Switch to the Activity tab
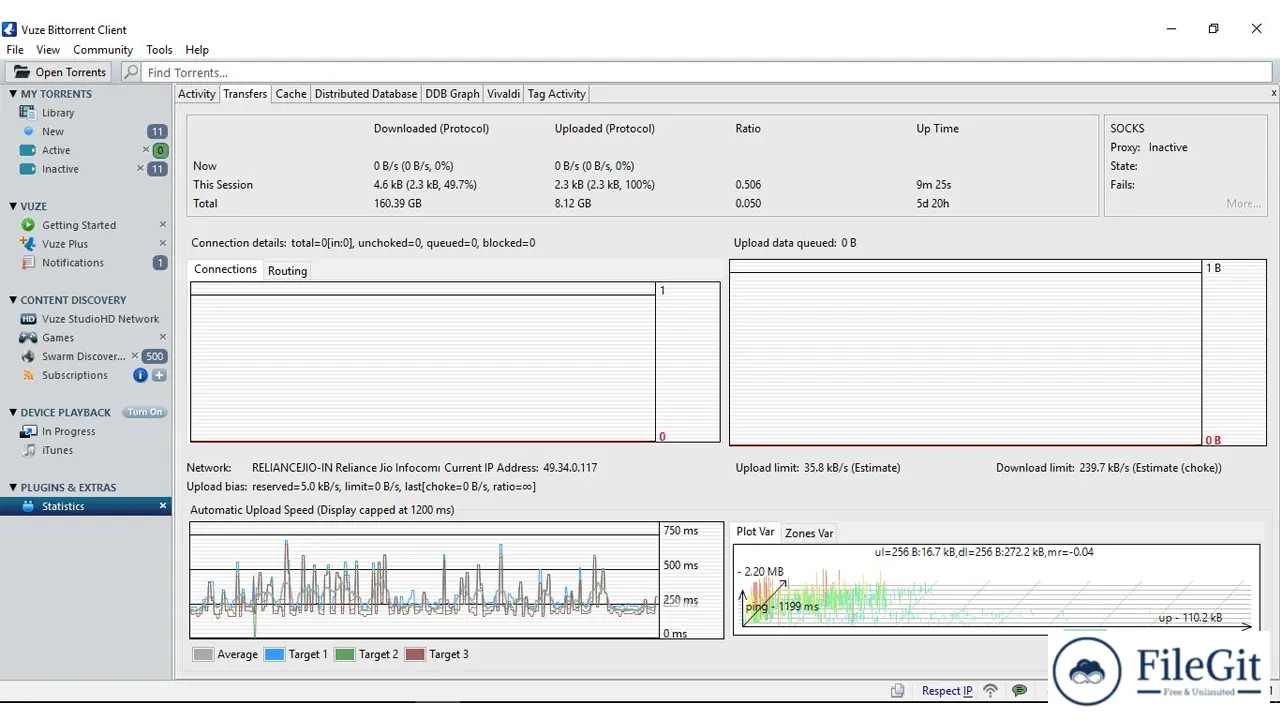The height and width of the screenshot is (720, 1280). pyautogui.click(x=196, y=94)
